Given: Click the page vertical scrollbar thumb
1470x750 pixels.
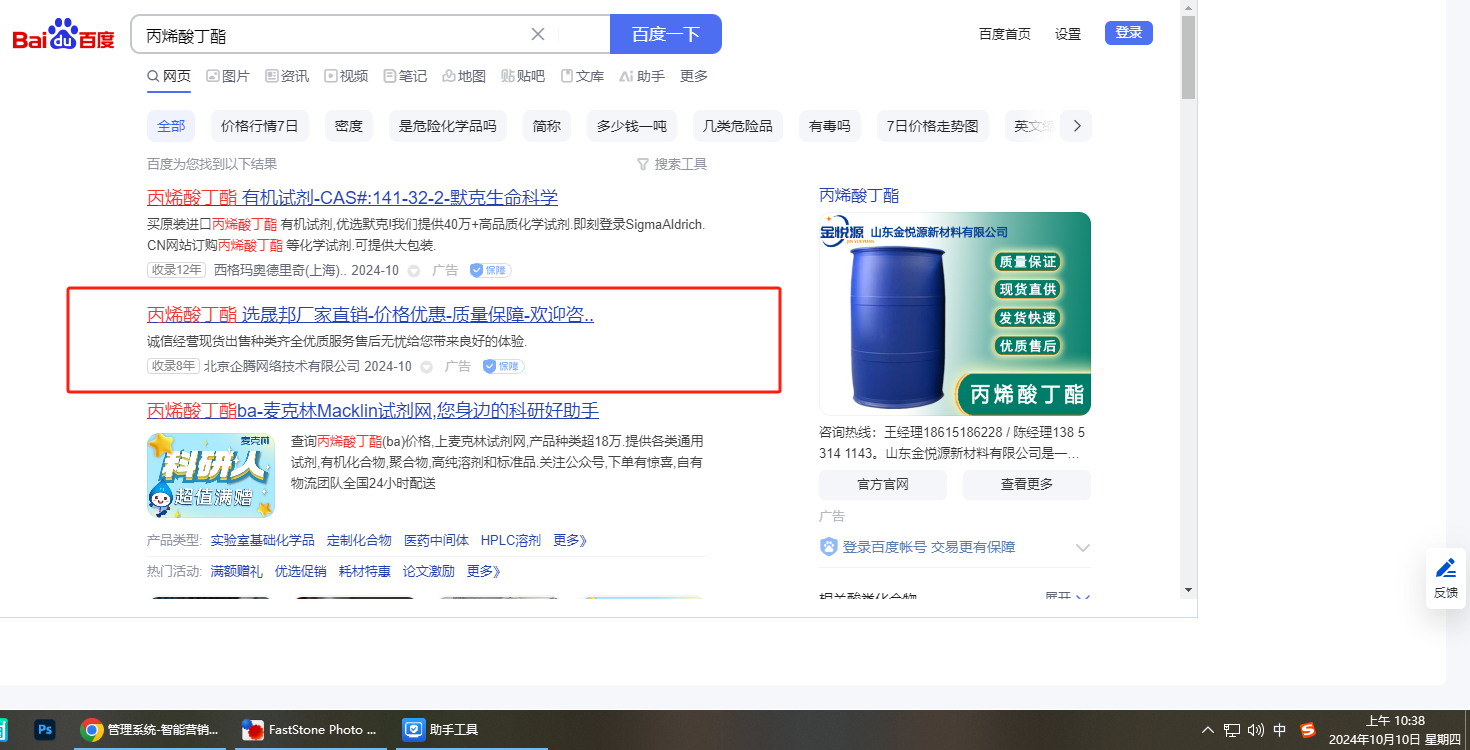Looking at the screenshot, I should point(1188,57).
